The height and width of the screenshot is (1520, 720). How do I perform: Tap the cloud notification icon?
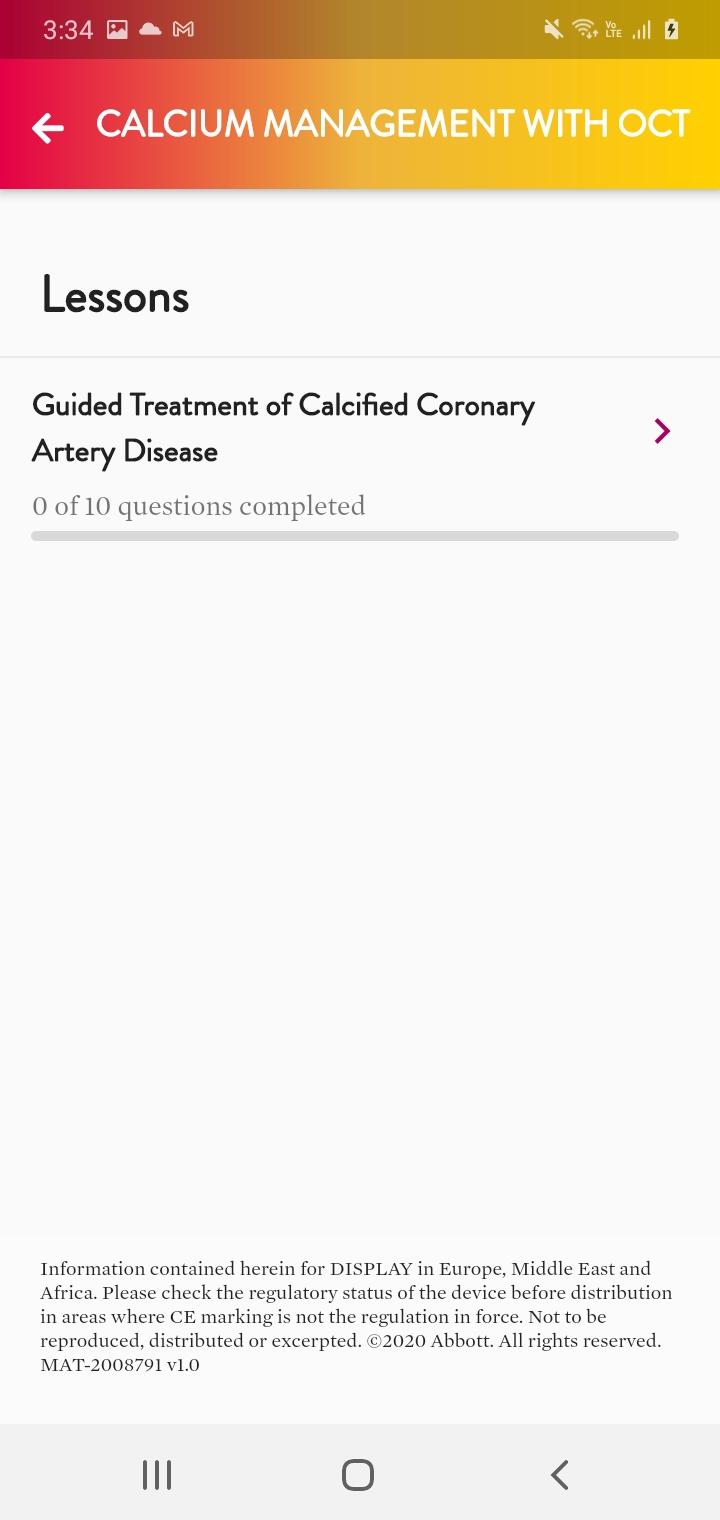coord(150,29)
